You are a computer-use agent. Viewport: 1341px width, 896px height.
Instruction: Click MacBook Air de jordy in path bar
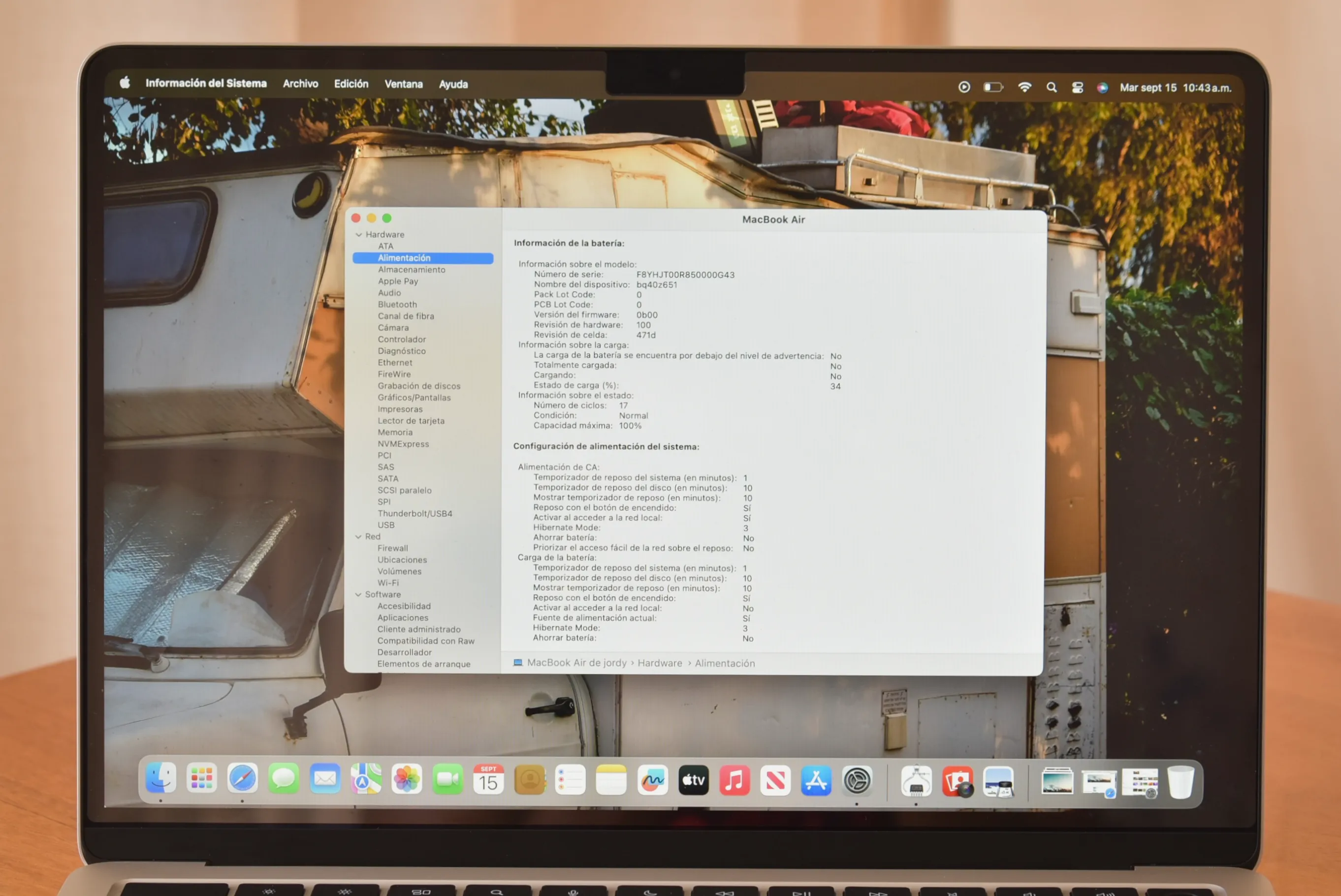(576, 662)
